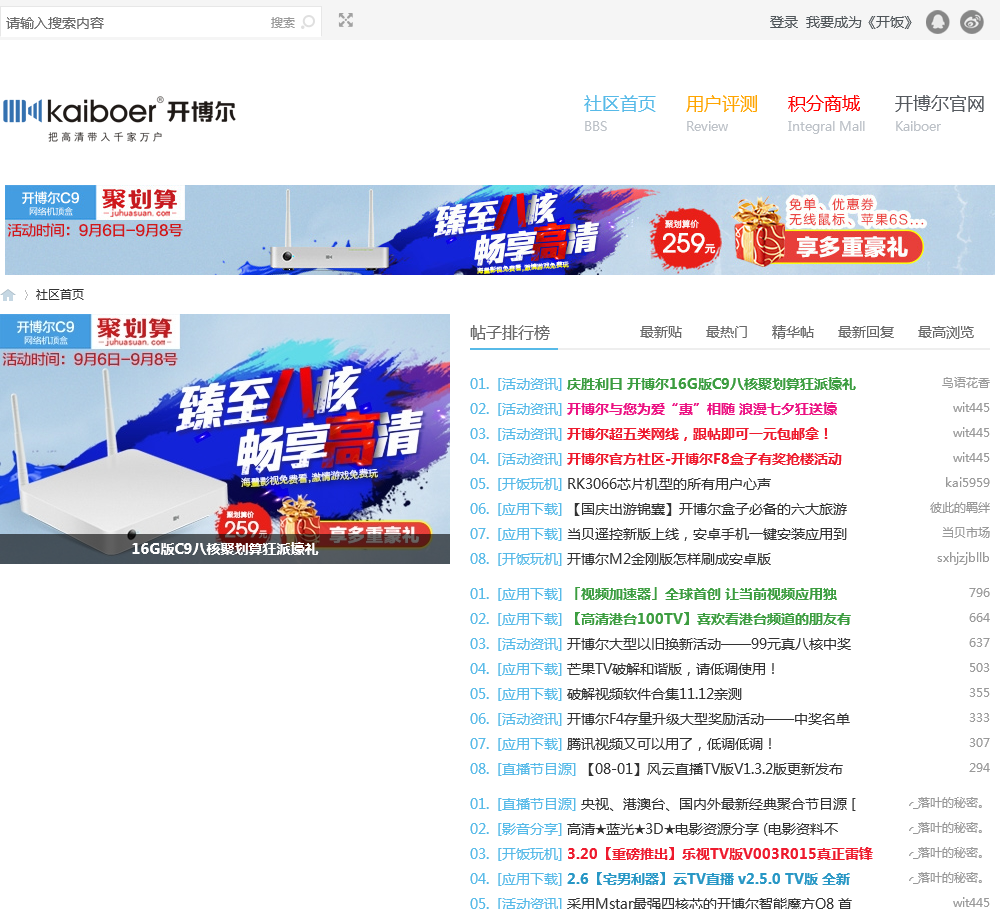Switch to the 最热门 tab

pos(726,332)
